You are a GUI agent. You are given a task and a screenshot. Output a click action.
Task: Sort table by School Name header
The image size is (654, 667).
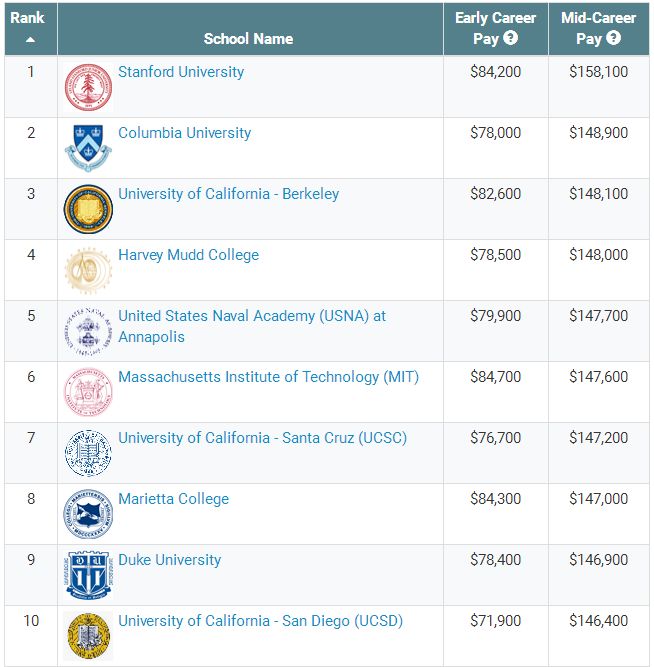click(x=248, y=39)
